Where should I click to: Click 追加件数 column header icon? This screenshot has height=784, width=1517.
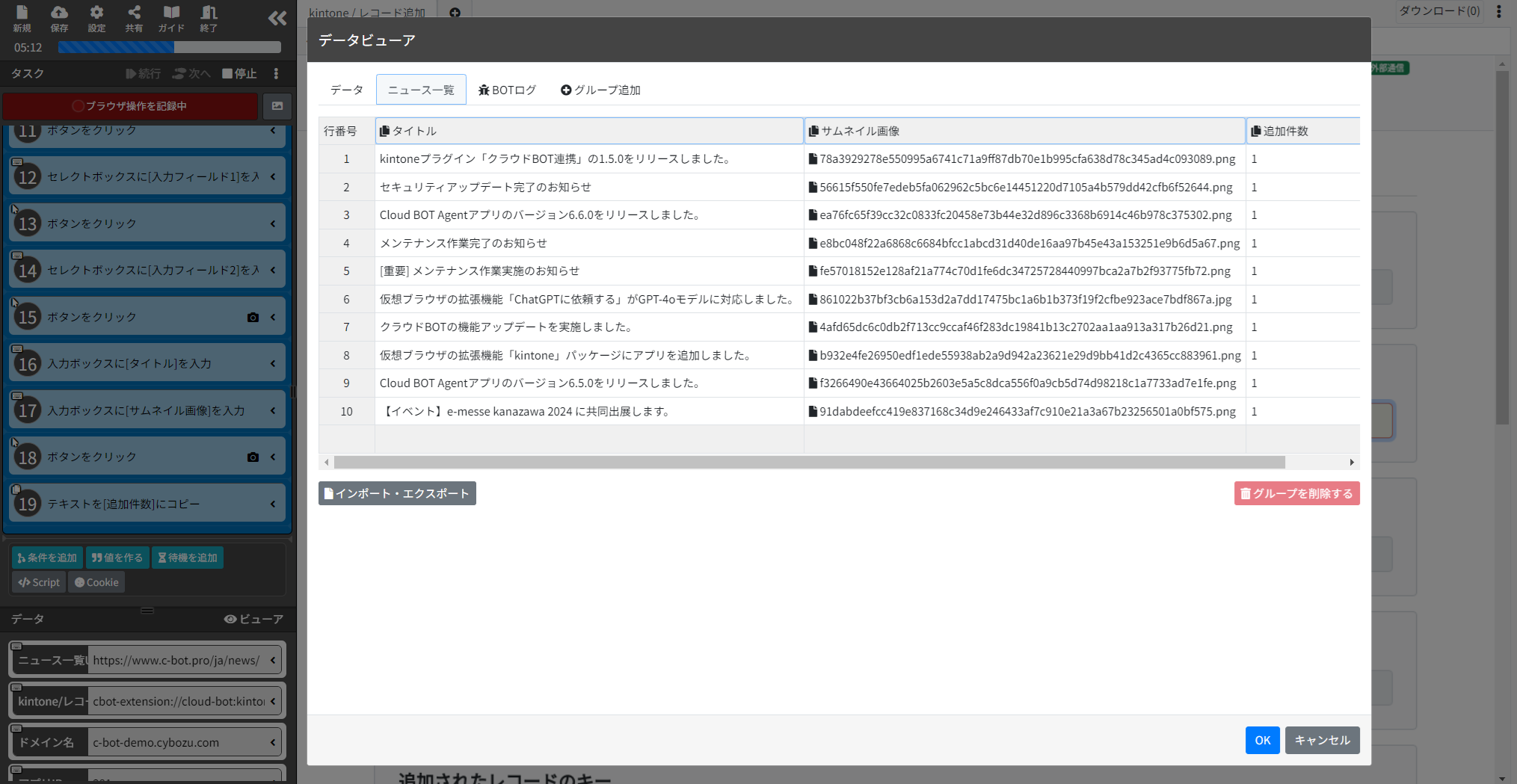click(x=1256, y=131)
